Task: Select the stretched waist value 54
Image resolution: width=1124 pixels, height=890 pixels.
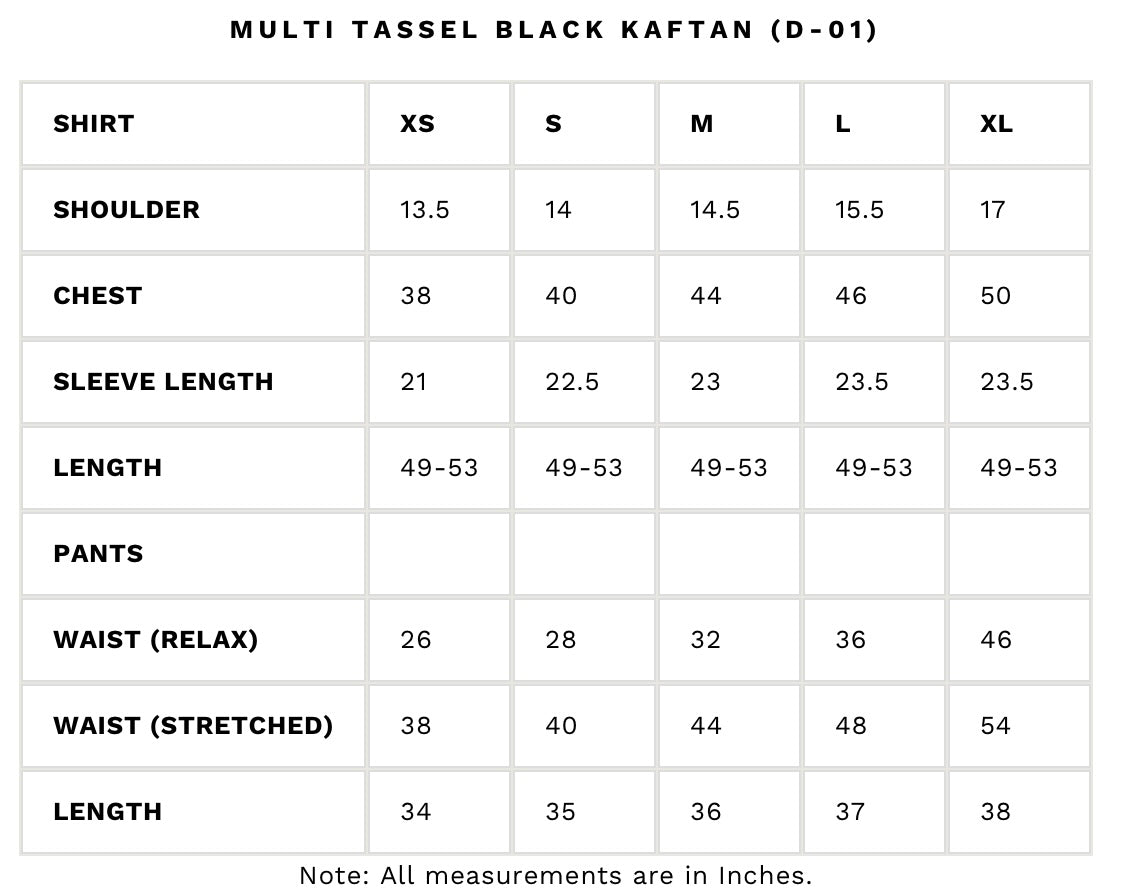Action: (x=996, y=726)
